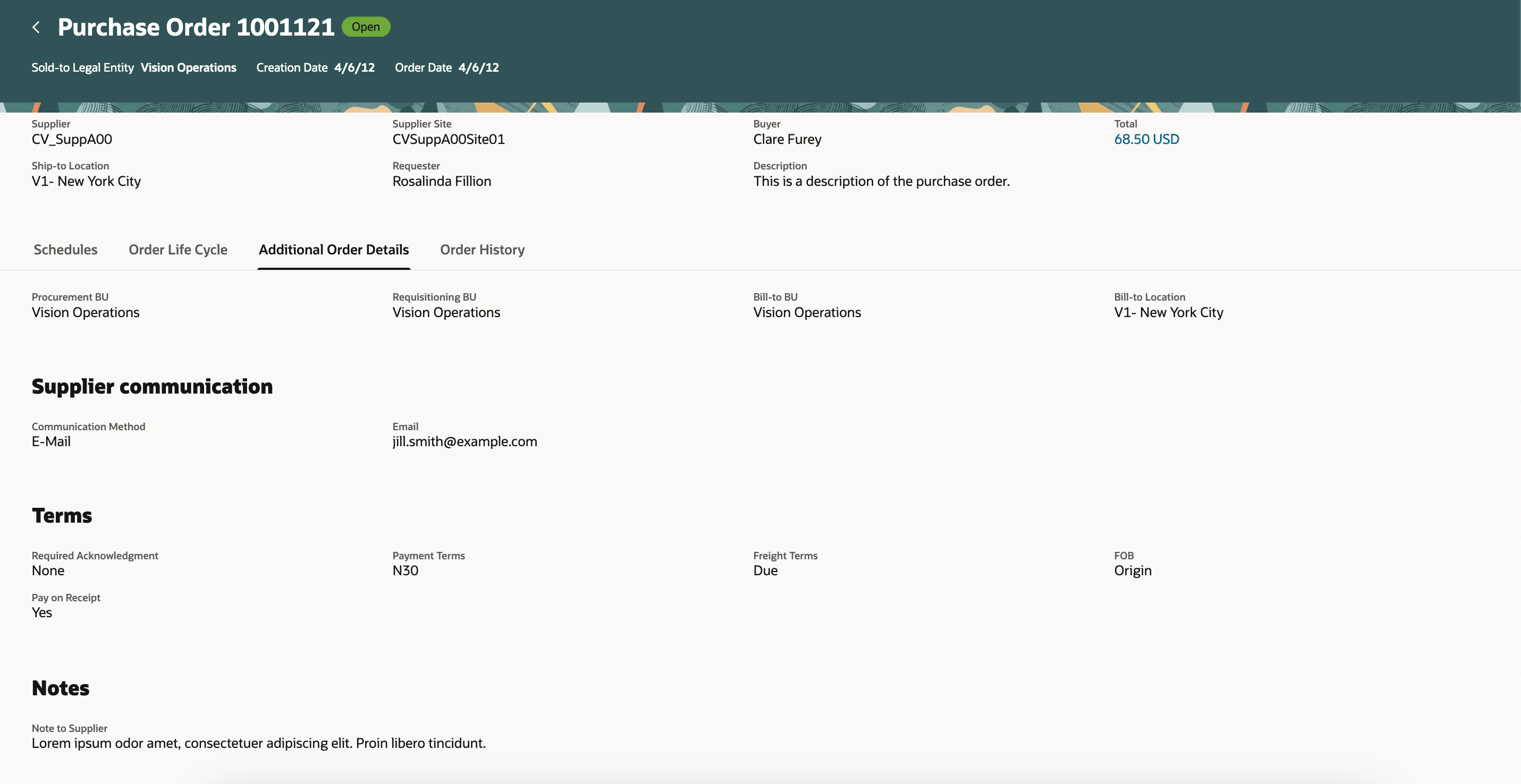Click the back arrow icon
Screen dimensions: 1521x784
36,27
